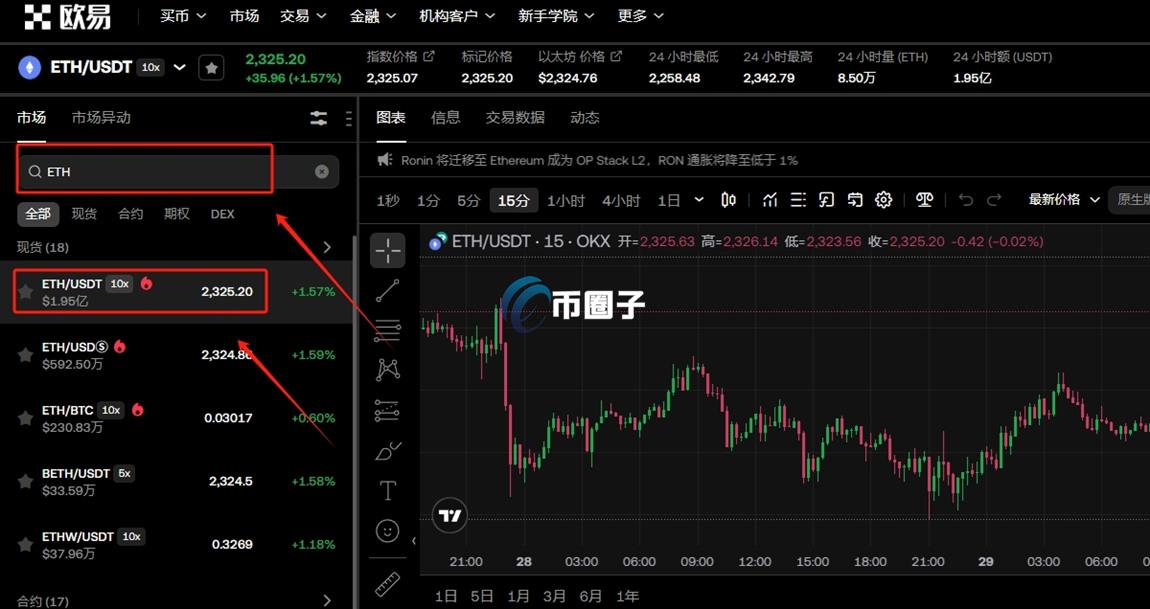Set chart interval to 4小时

point(621,200)
